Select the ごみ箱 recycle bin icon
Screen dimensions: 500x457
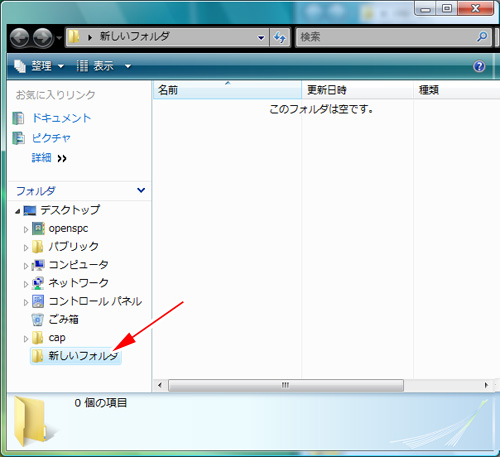[x=37, y=320]
